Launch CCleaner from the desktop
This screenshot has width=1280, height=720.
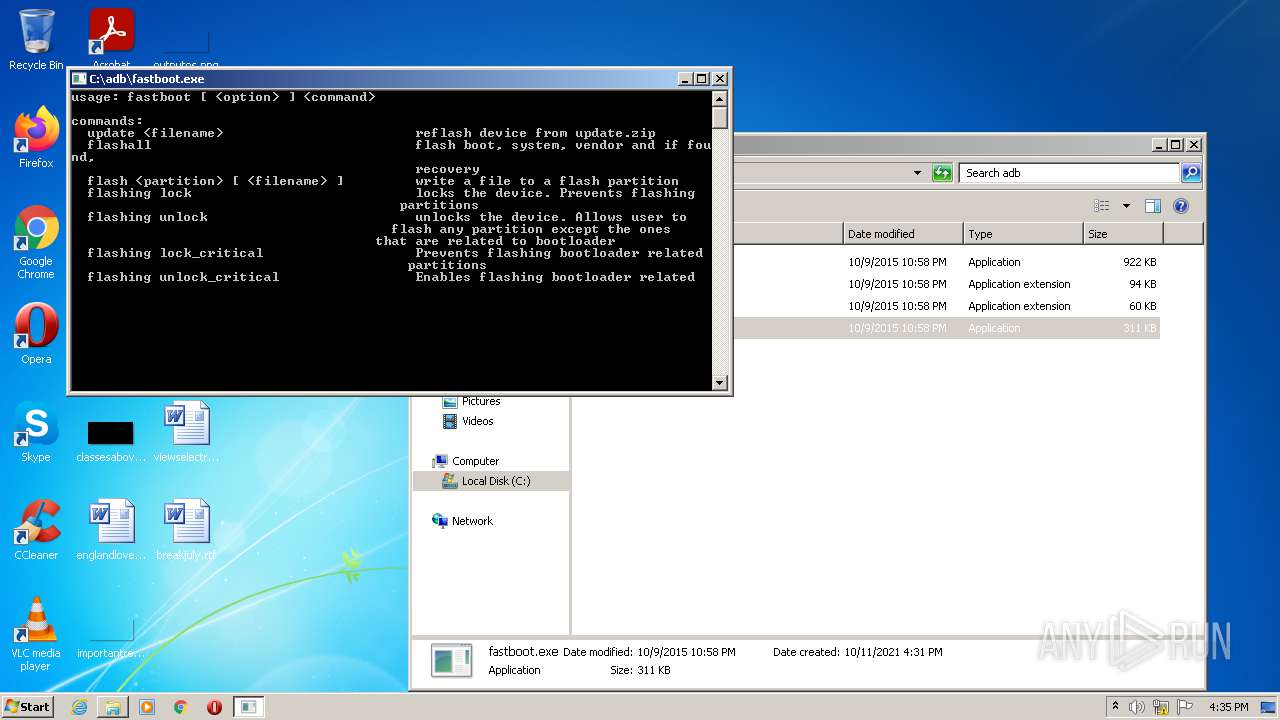tap(36, 530)
